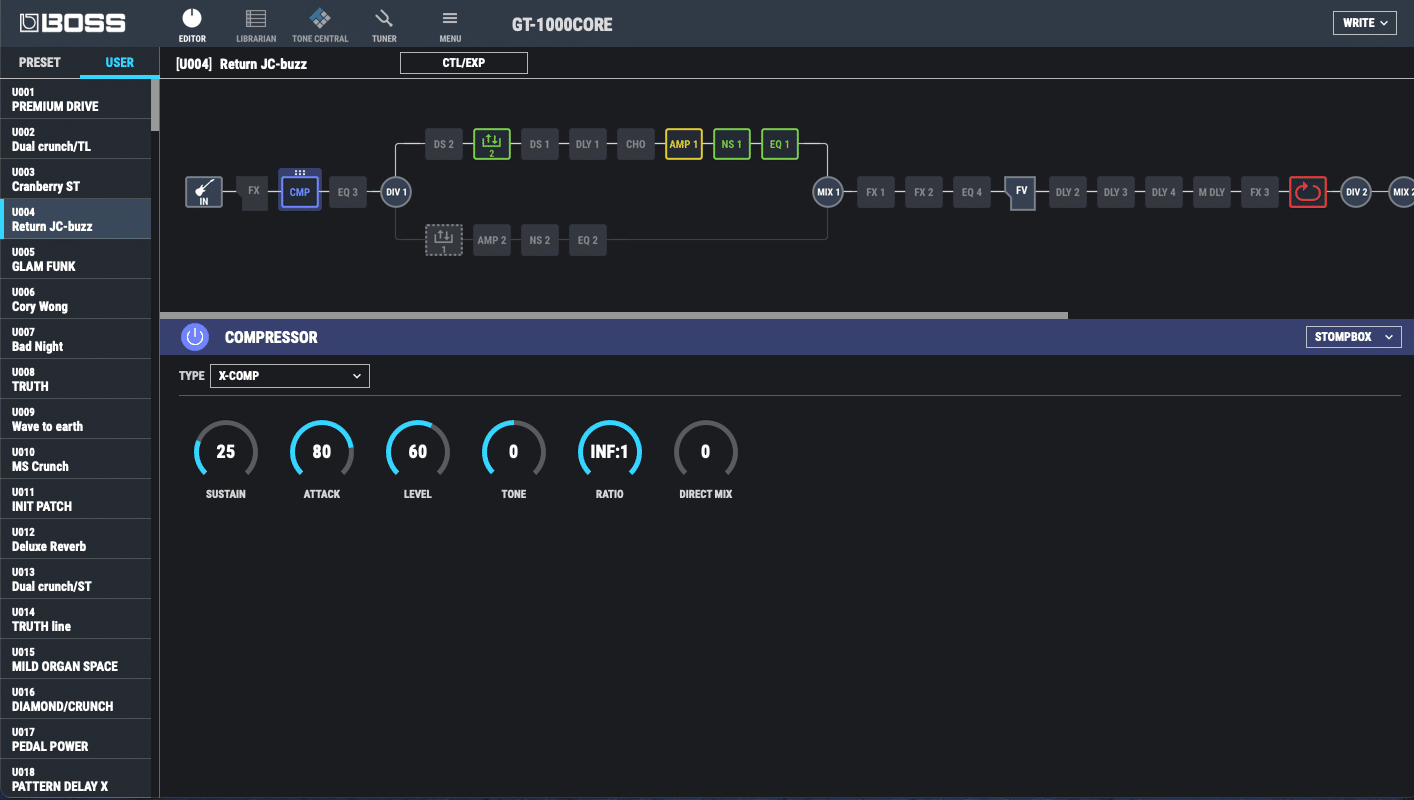
Task: Select the red looper block
Action: coord(1308,192)
